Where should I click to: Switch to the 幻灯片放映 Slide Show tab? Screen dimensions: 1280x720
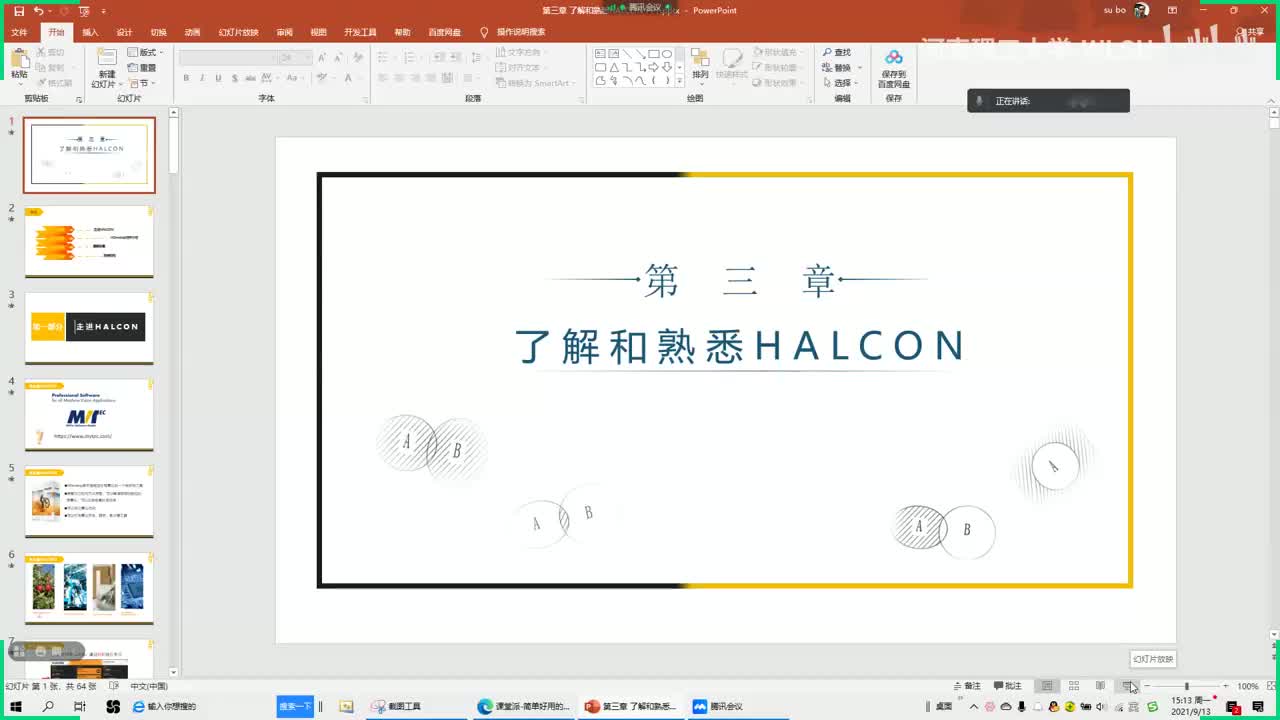tap(238, 32)
